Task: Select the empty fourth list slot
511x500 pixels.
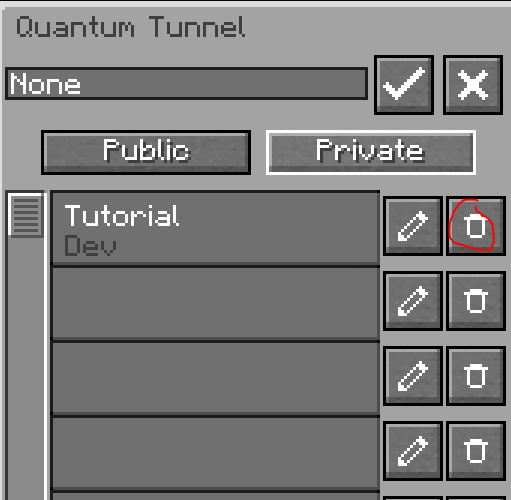Action: (215, 454)
